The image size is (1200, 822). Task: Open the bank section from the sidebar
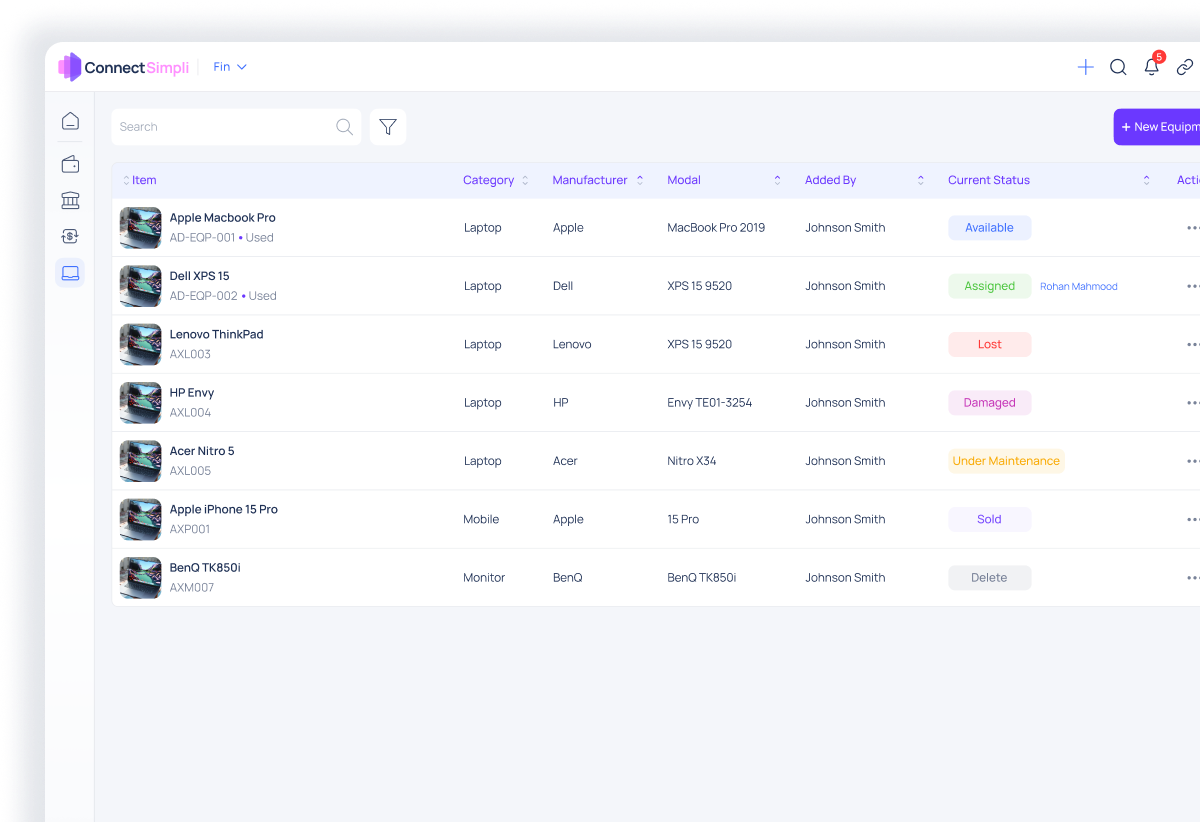(x=70, y=200)
